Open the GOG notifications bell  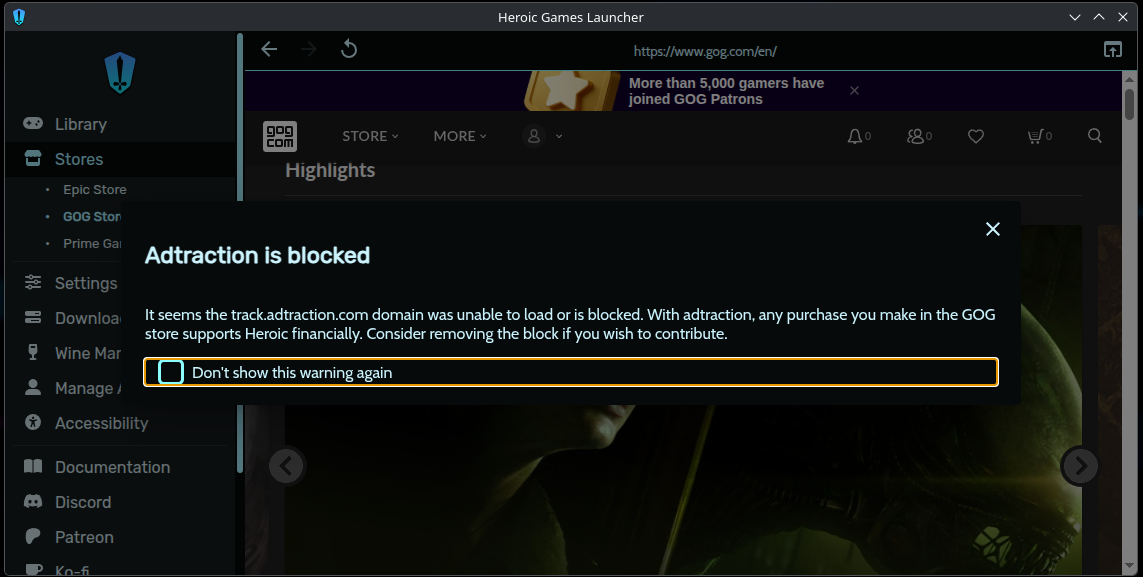(855, 136)
